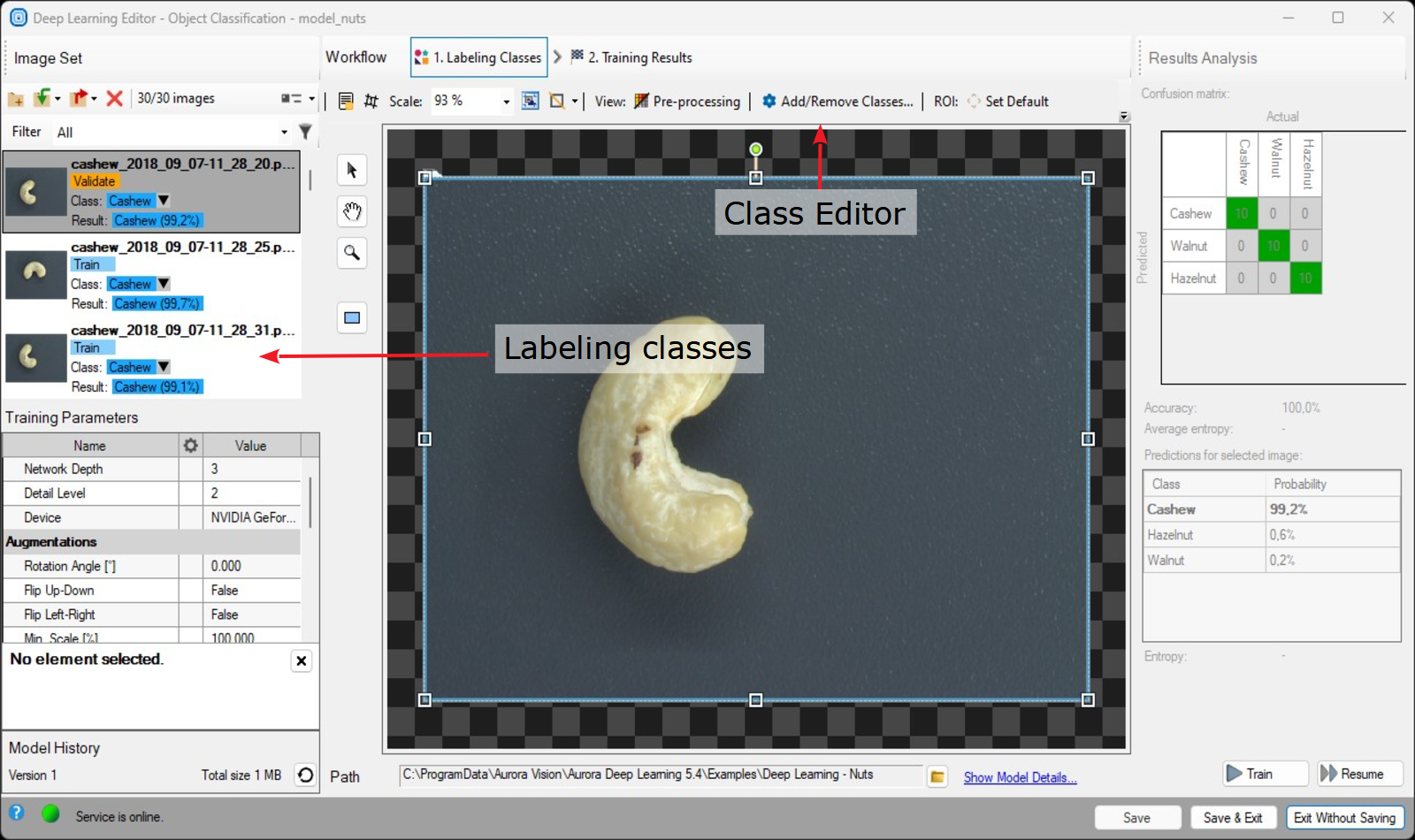1415x840 pixels.
Task: Open the Show Model Details link
Action: (x=1020, y=777)
